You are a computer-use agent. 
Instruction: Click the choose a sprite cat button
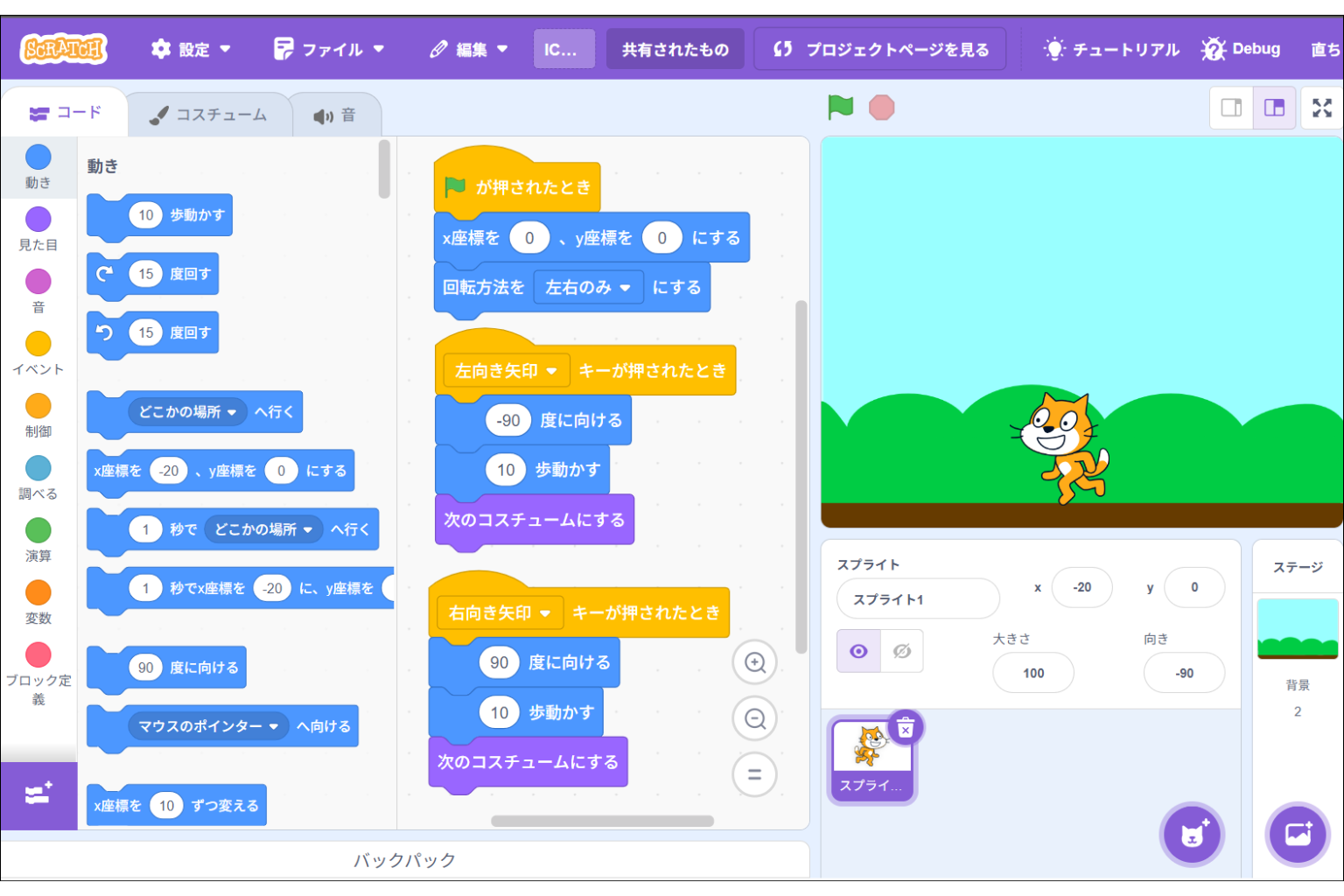[x=1192, y=834]
